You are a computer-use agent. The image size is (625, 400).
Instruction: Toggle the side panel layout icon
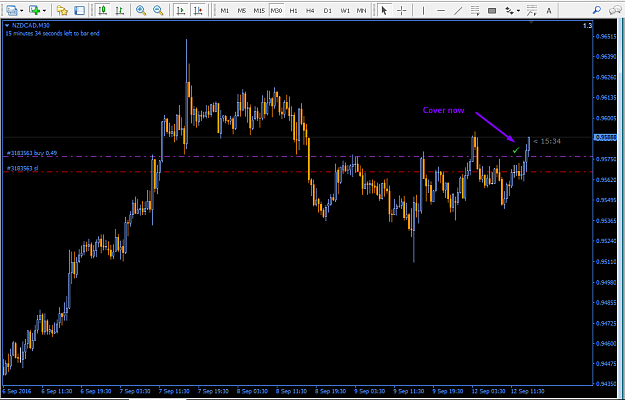pyautogui.click(x=79, y=10)
